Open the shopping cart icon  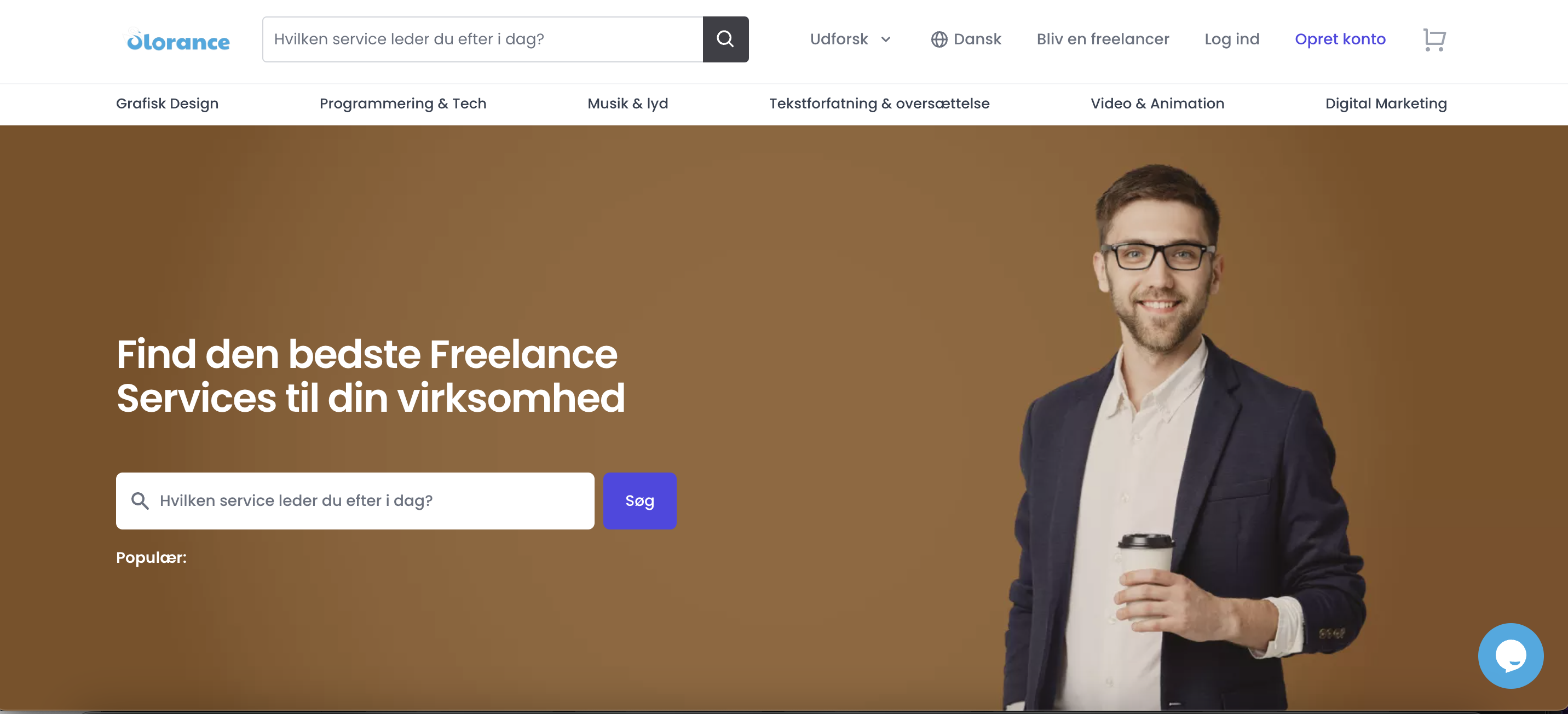[1434, 39]
